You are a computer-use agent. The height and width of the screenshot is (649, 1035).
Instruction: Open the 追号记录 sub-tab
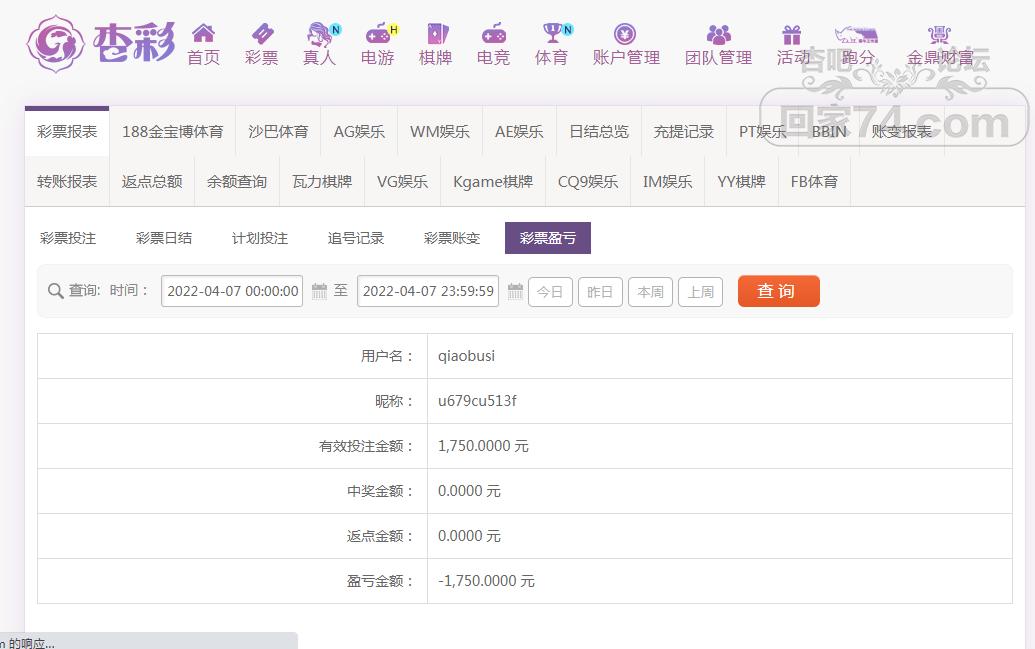pyautogui.click(x=356, y=238)
